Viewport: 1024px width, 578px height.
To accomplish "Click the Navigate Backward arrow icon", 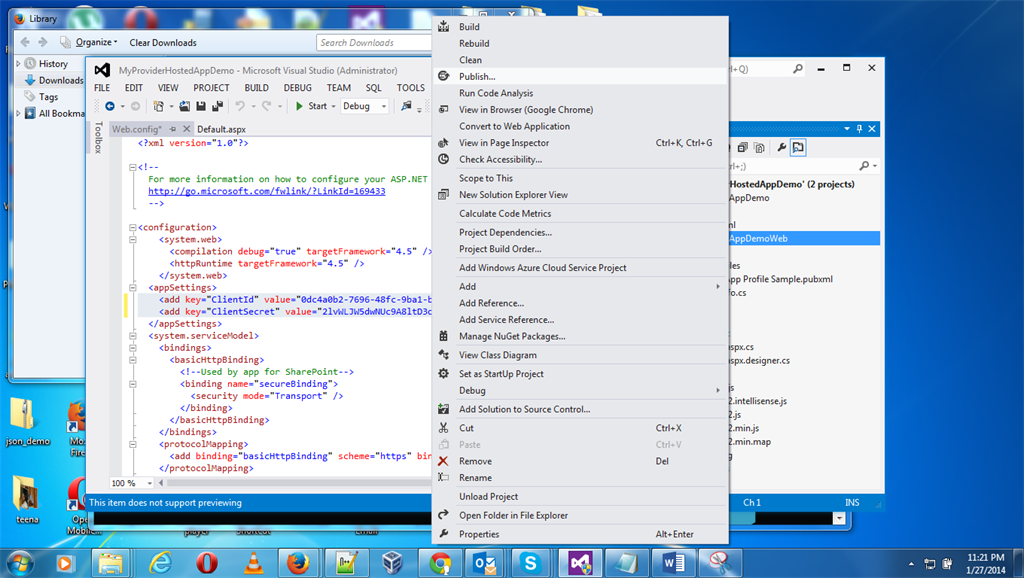I will coord(109,106).
